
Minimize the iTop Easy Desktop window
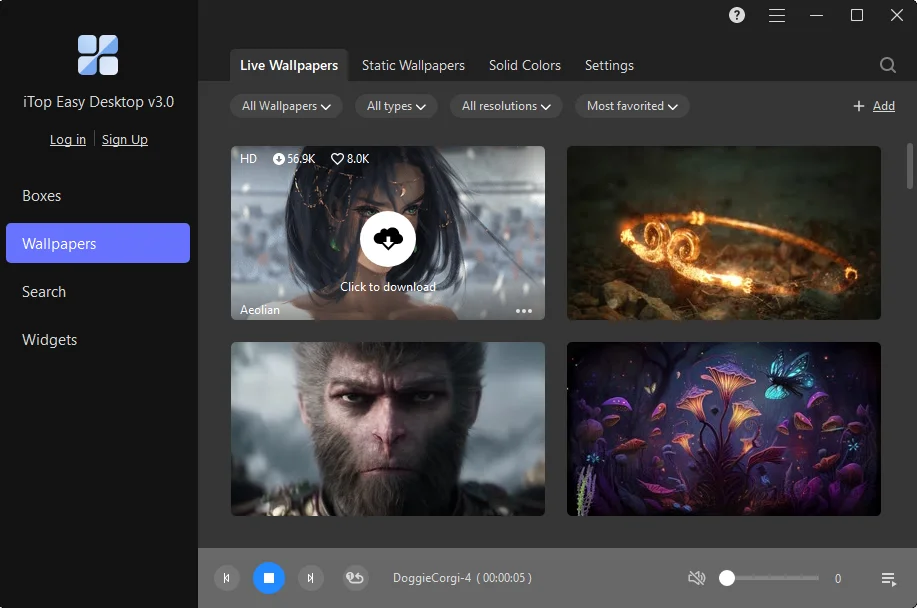tap(816, 15)
